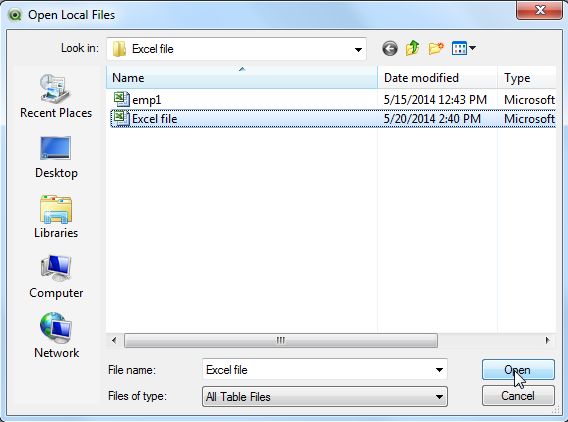Go to Desktop in places bar

point(56,157)
